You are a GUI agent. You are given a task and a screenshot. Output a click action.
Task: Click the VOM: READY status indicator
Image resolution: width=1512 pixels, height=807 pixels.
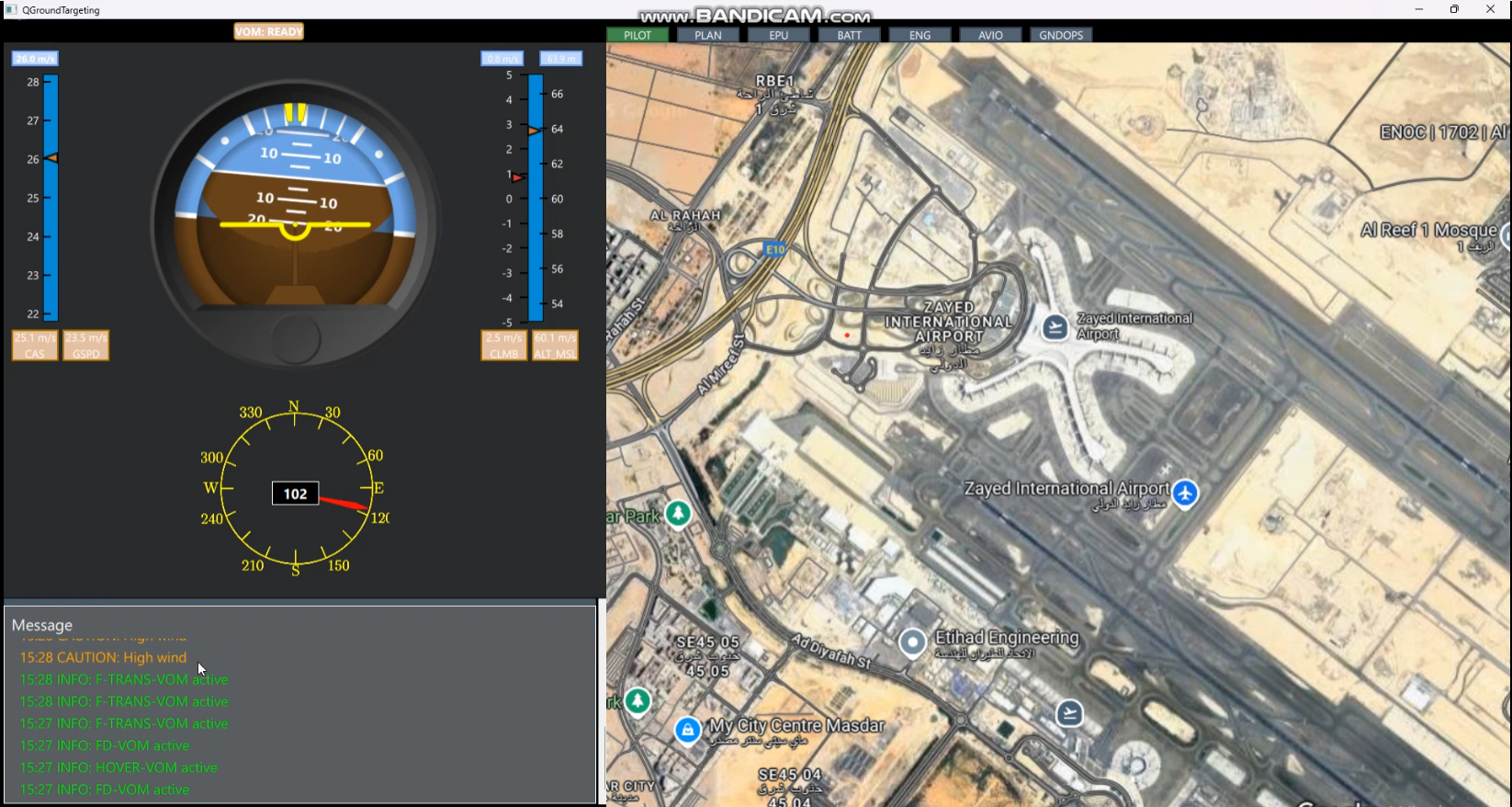point(268,31)
